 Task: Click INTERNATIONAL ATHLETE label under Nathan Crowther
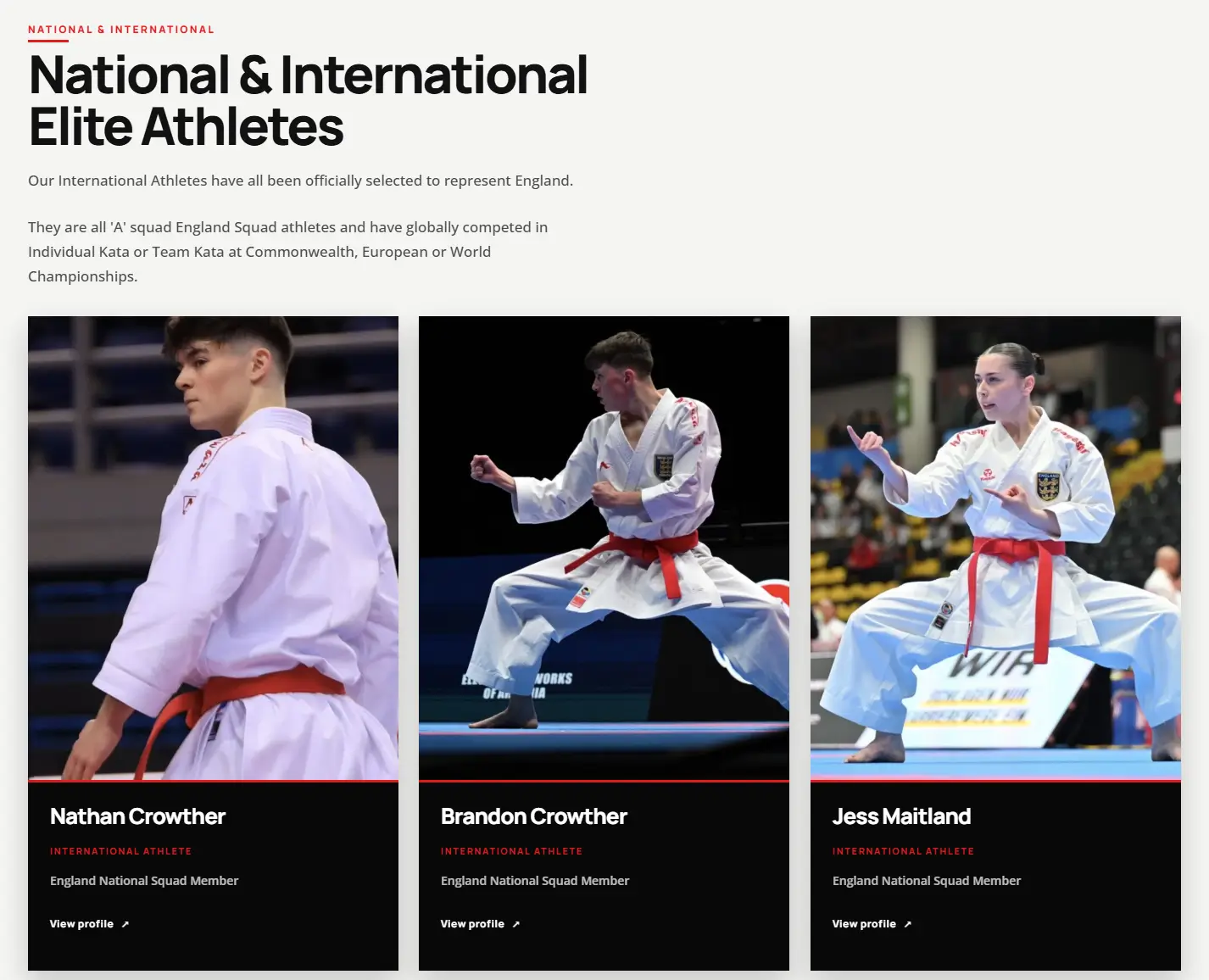pos(120,851)
